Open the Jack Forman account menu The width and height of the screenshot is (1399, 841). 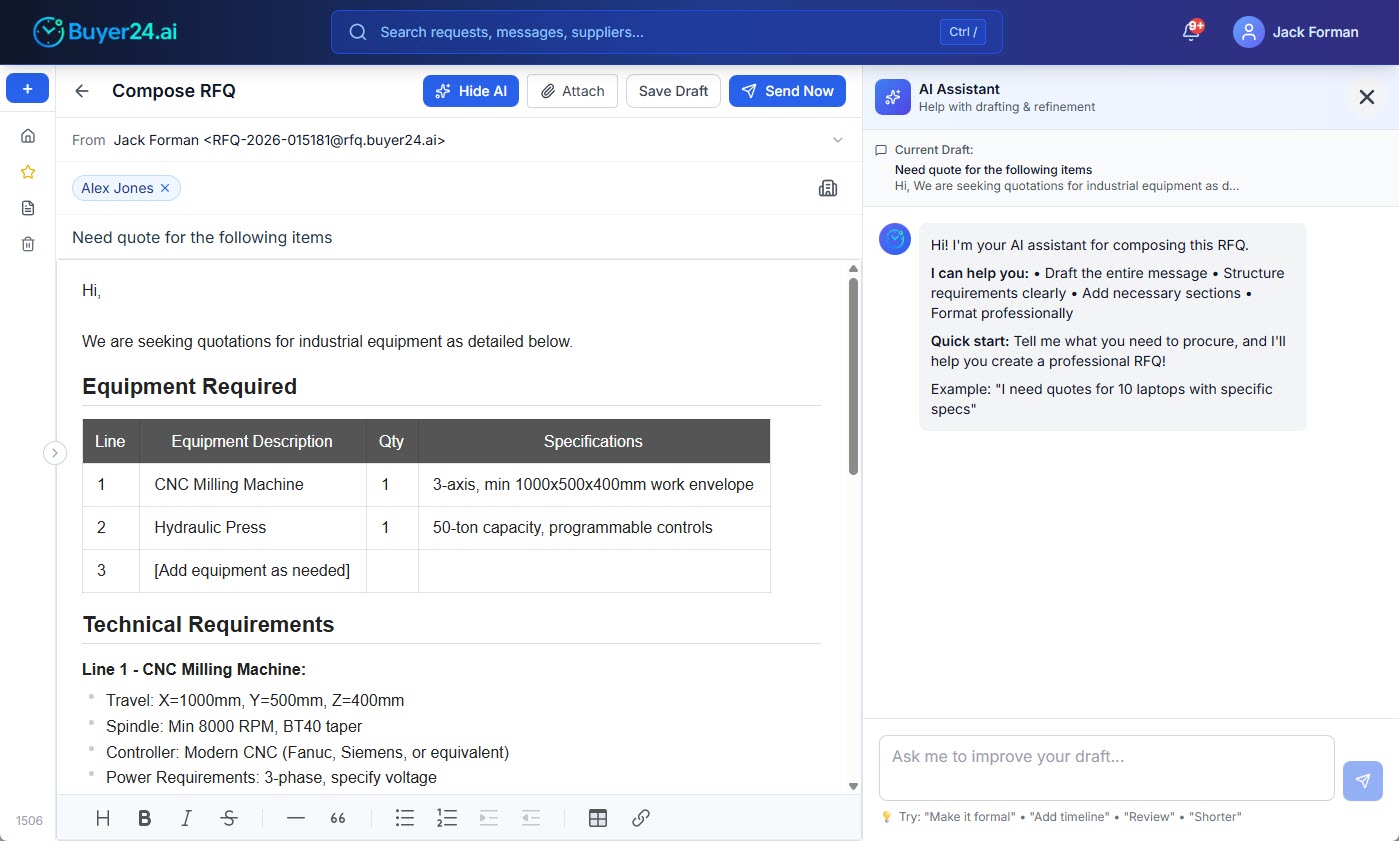tap(1296, 32)
